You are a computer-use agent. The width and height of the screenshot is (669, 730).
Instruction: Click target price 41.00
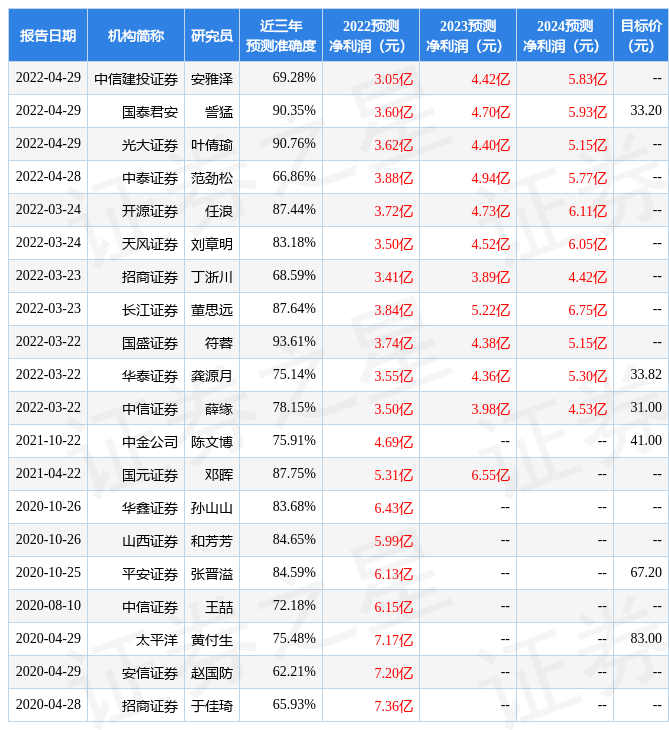[x=646, y=440]
